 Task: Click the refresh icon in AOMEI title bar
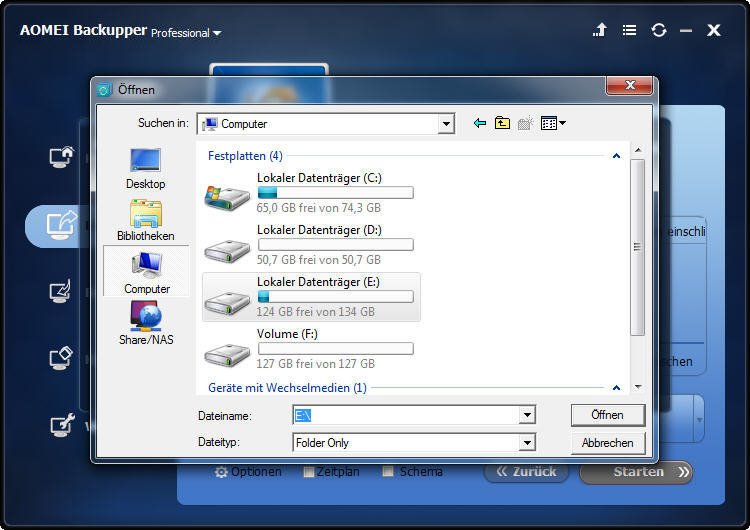coord(659,31)
